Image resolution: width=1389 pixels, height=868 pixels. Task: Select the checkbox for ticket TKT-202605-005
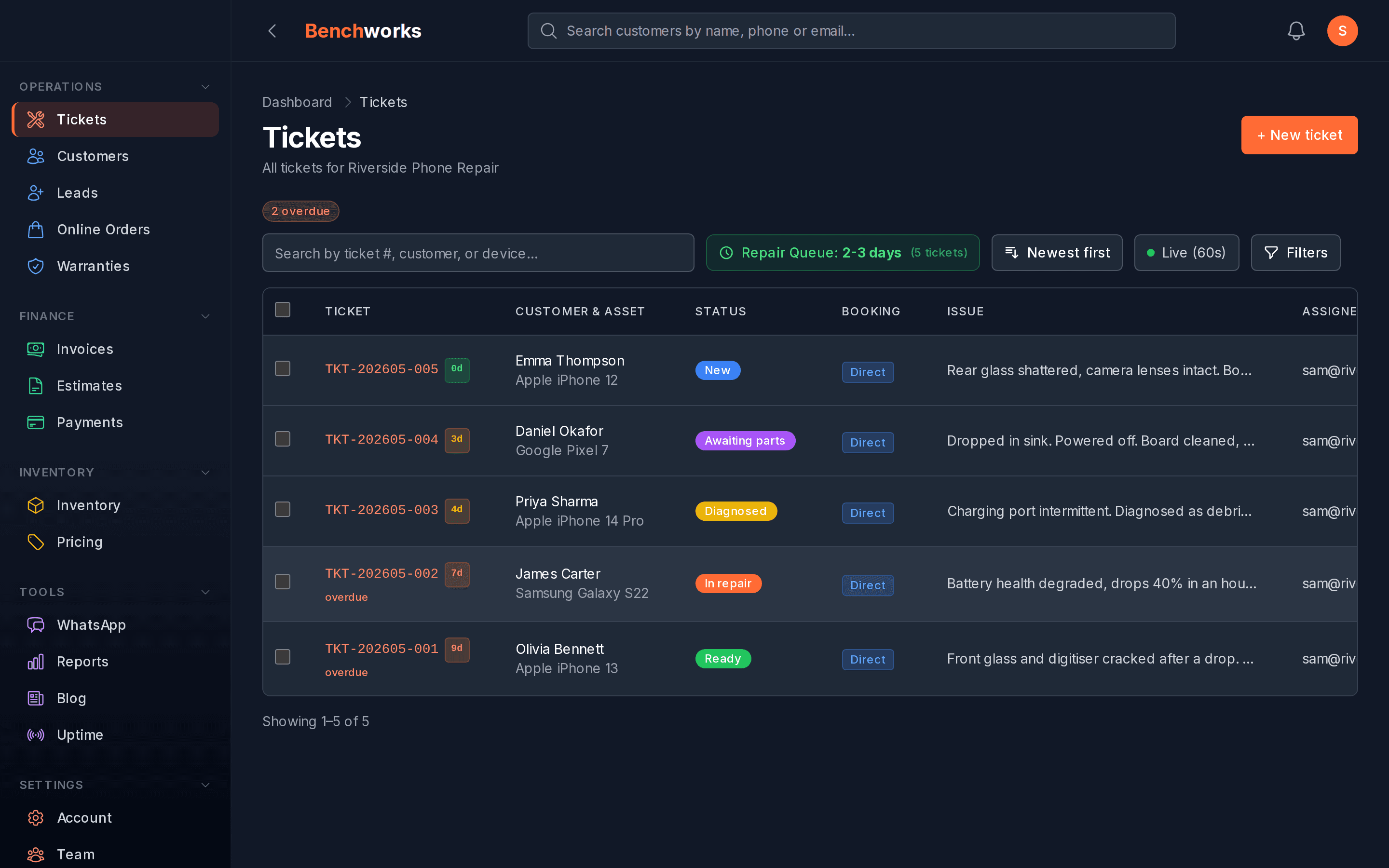[283, 368]
